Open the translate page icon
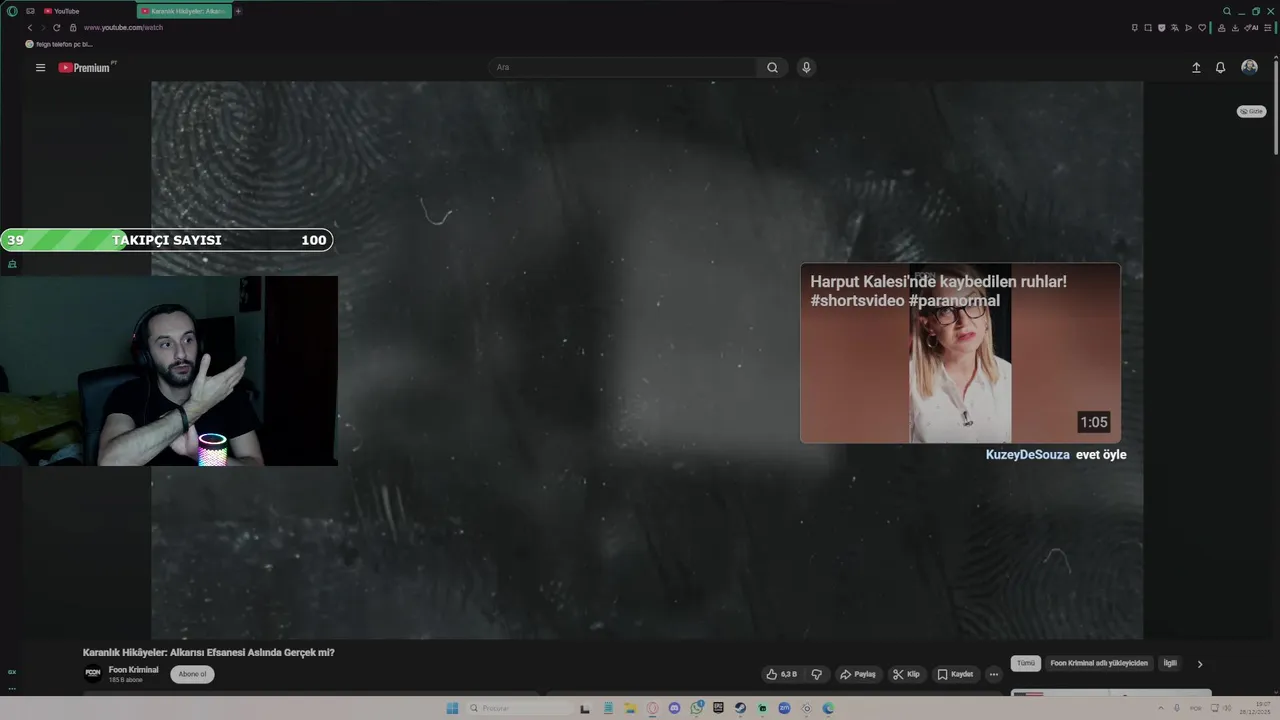The image size is (1280, 720). click(1175, 27)
